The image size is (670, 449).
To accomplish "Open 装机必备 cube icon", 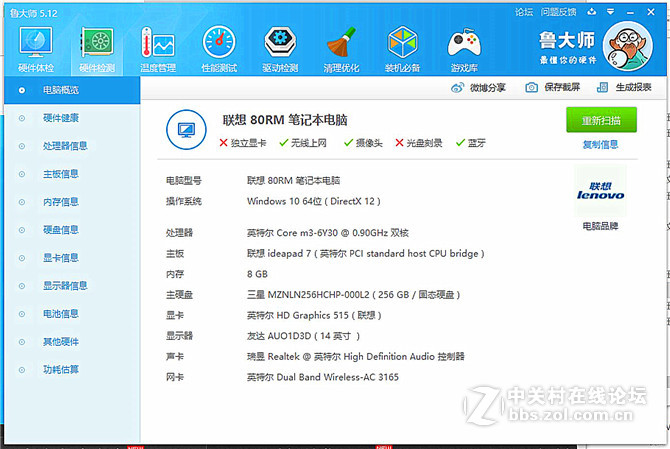I will pyautogui.click(x=403, y=42).
